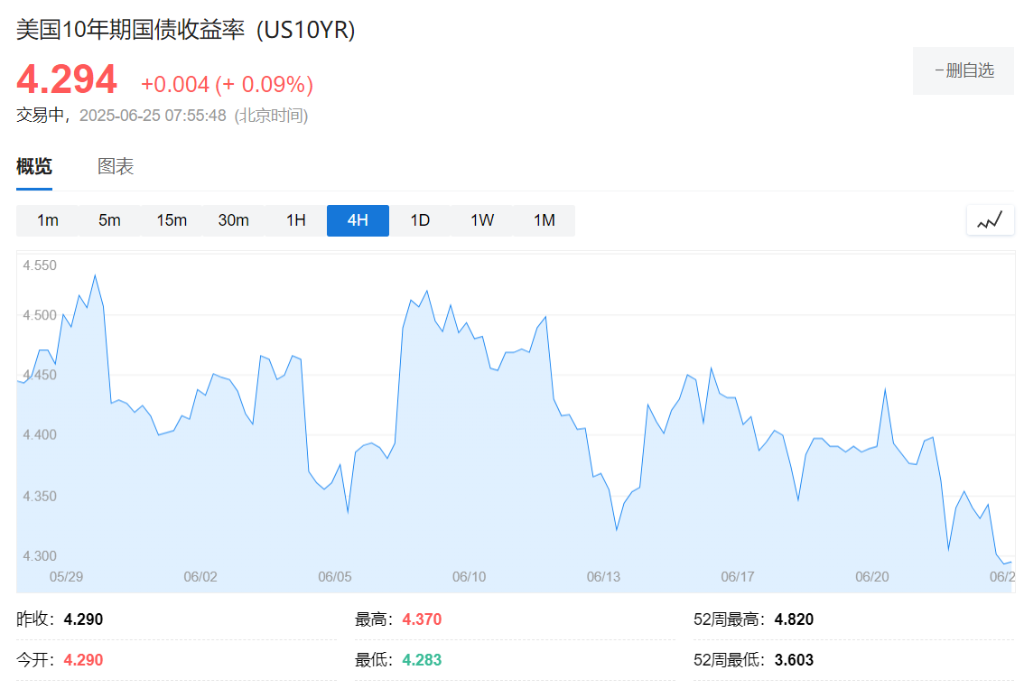Switch to the 1M monthly view
The image size is (1024, 689).
click(544, 220)
